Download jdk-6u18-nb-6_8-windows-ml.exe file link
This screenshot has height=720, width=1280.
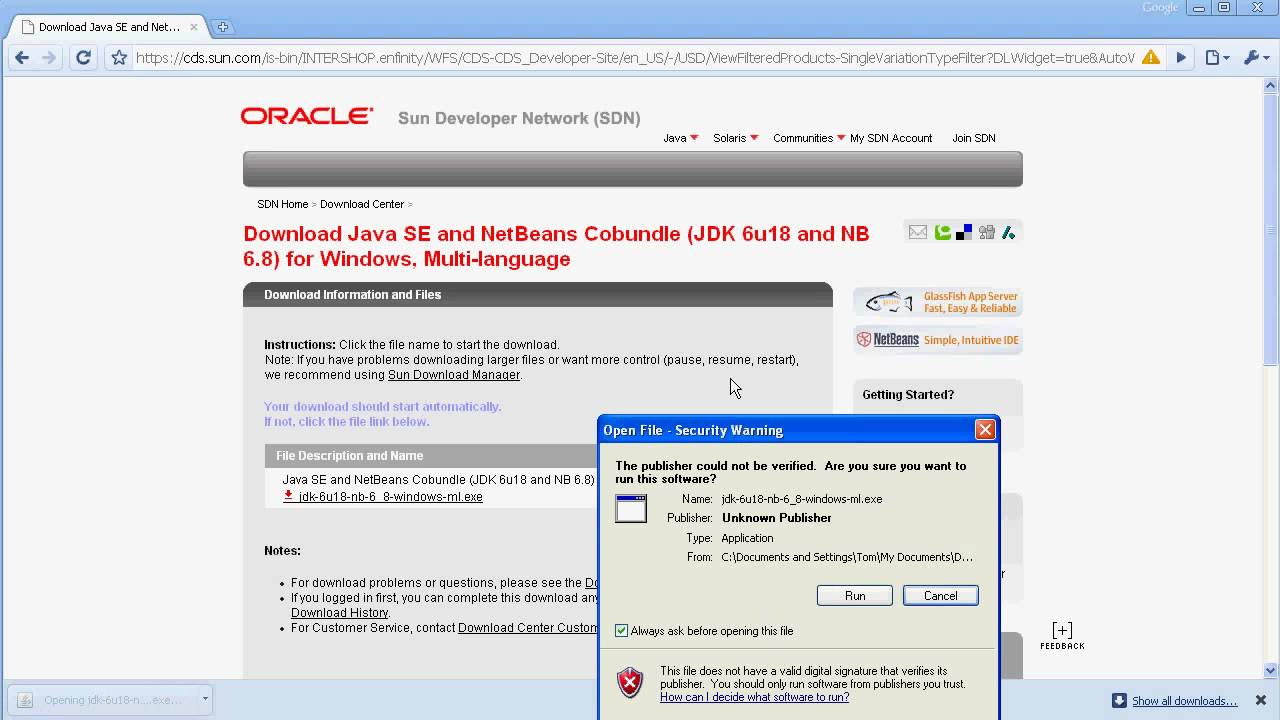pos(390,497)
